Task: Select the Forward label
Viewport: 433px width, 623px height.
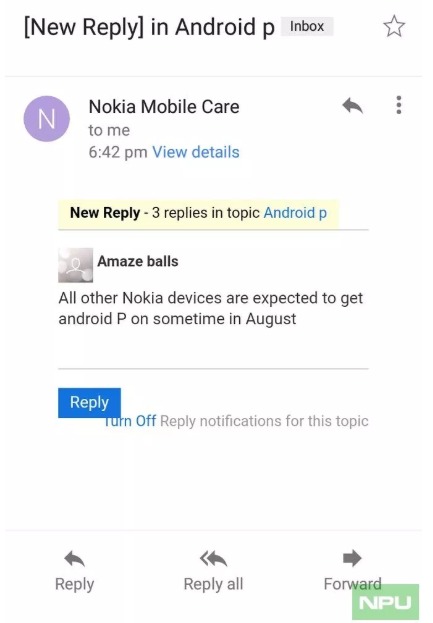Action: [352, 584]
